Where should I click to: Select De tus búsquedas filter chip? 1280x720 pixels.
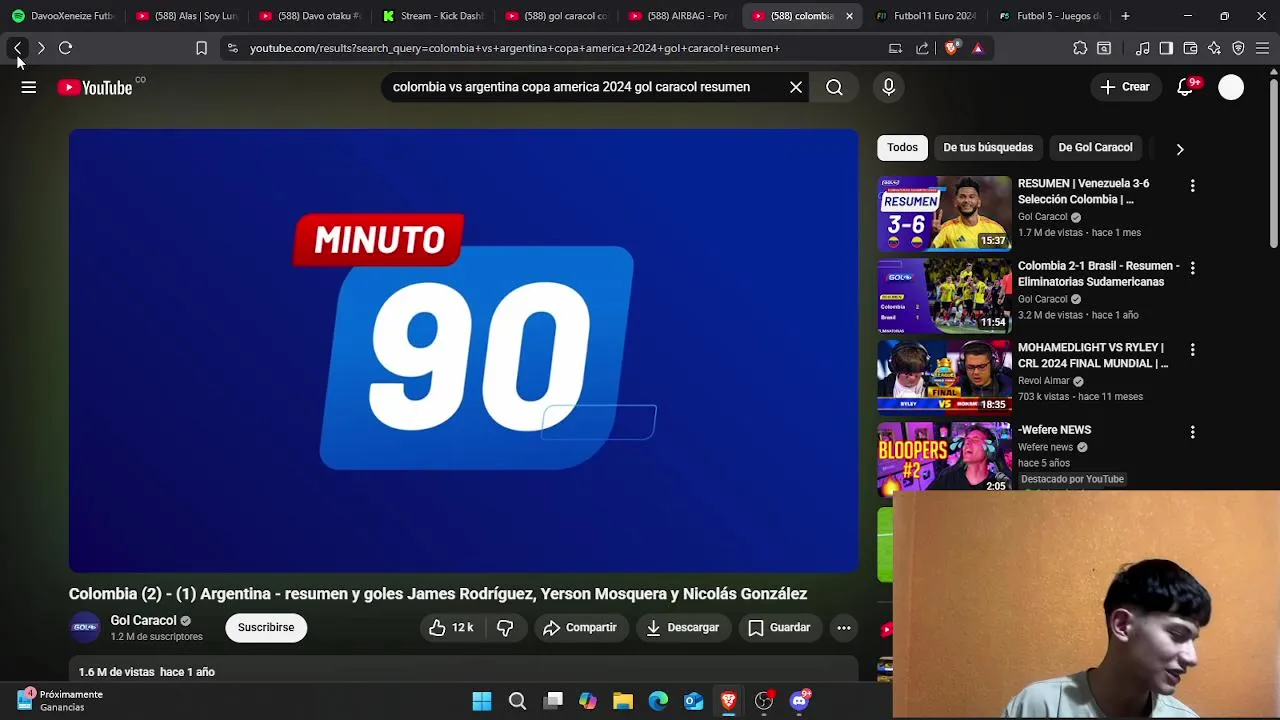point(988,148)
